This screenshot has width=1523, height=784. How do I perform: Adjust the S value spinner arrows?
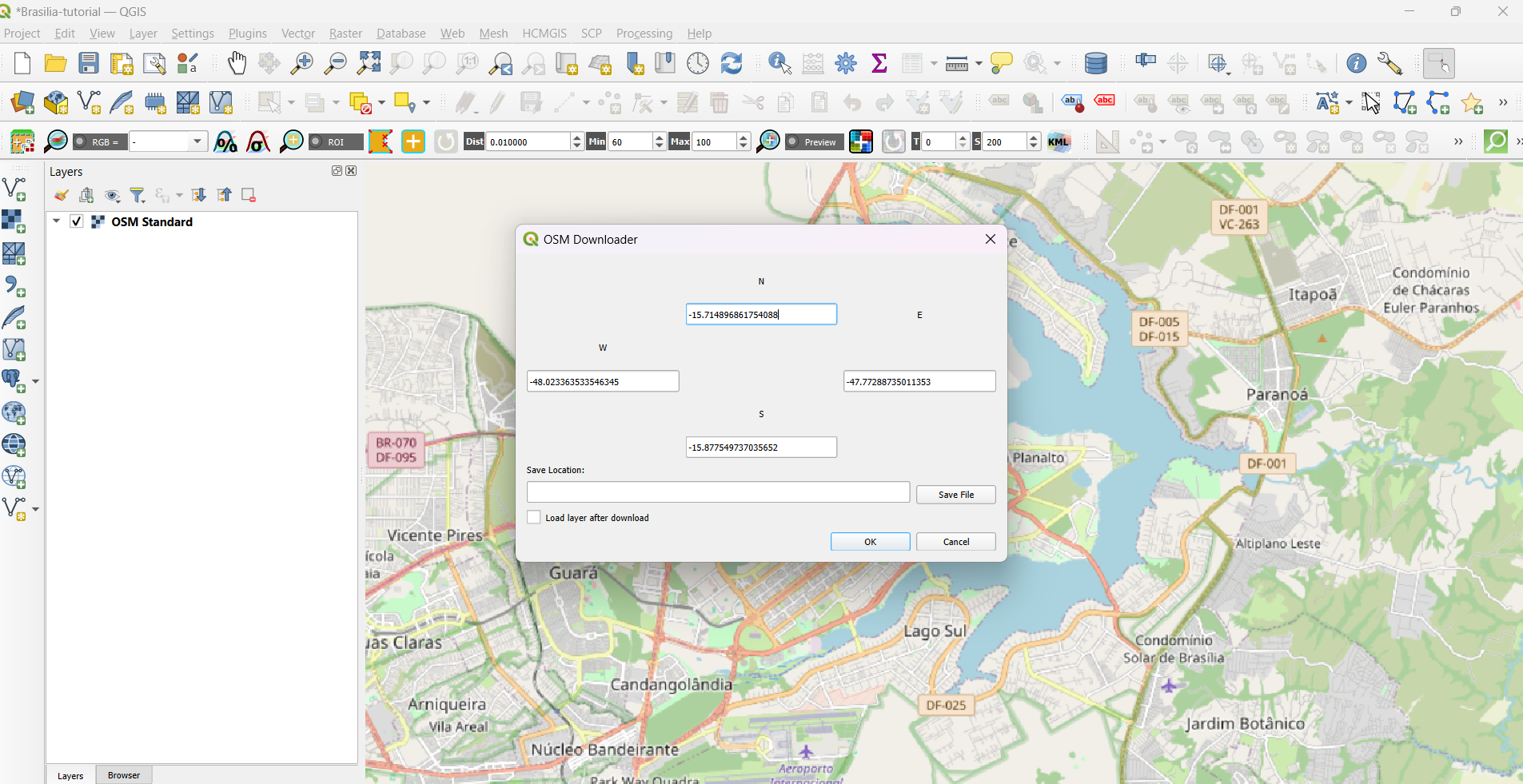[1034, 142]
